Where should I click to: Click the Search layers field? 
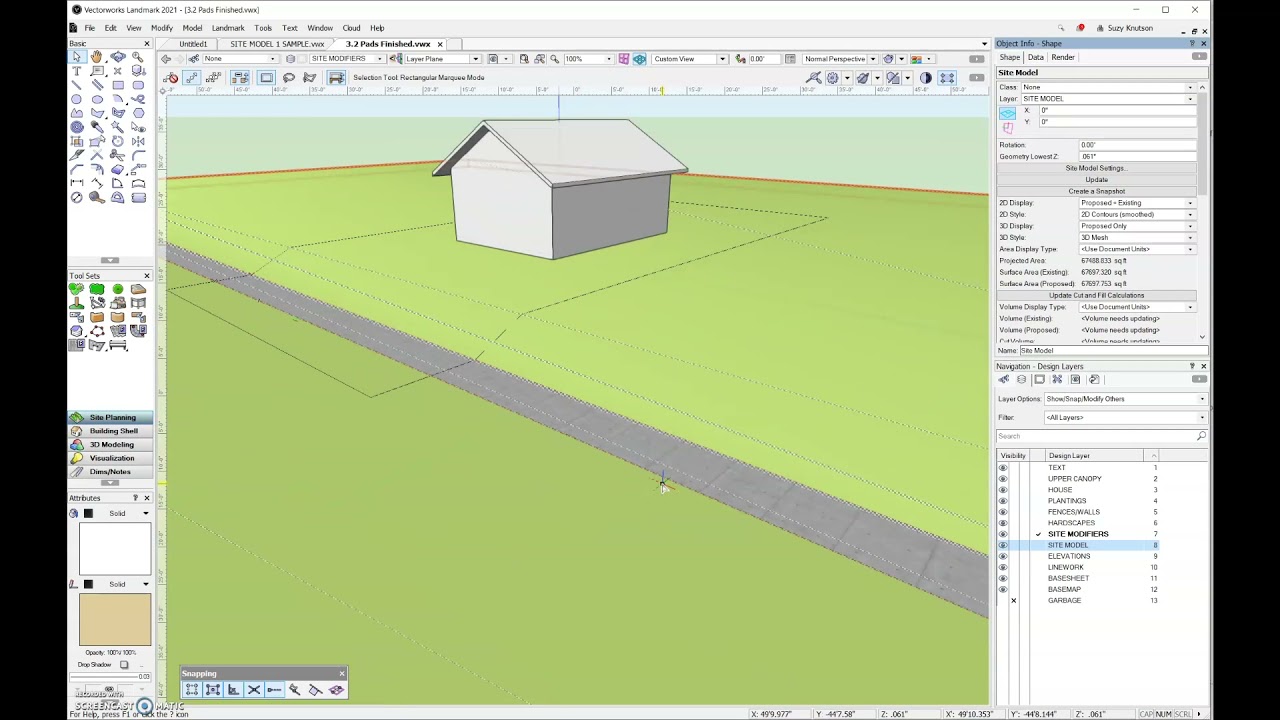tap(1101, 436)
